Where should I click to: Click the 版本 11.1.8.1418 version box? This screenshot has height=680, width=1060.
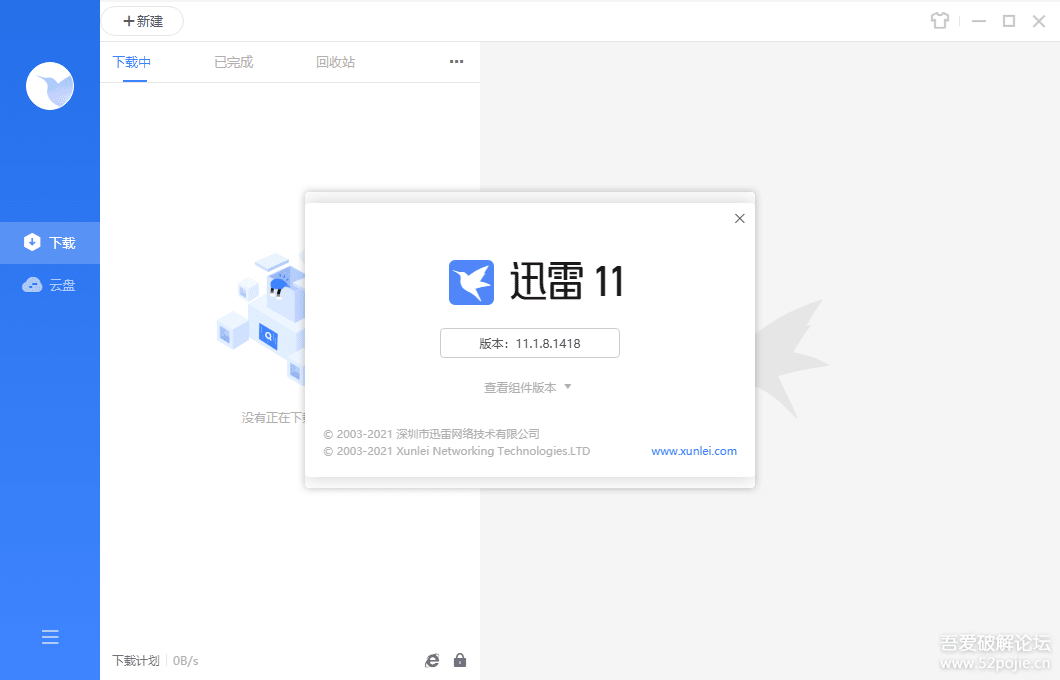[530, 343]
